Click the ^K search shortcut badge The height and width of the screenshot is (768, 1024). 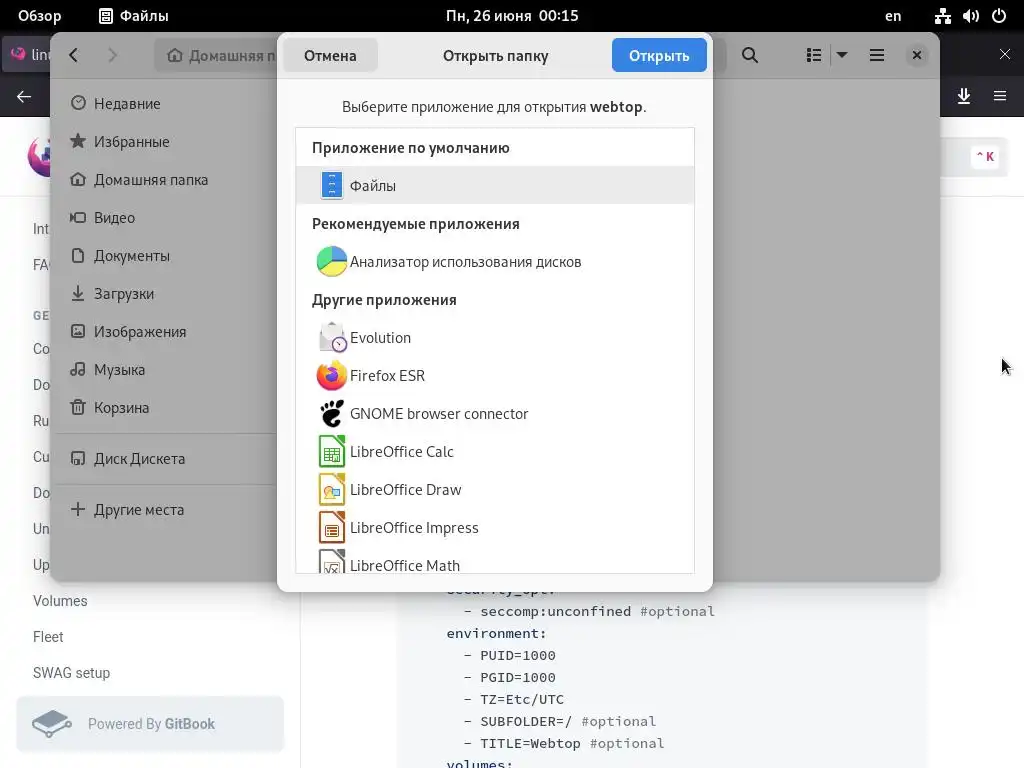pos(985,157)
